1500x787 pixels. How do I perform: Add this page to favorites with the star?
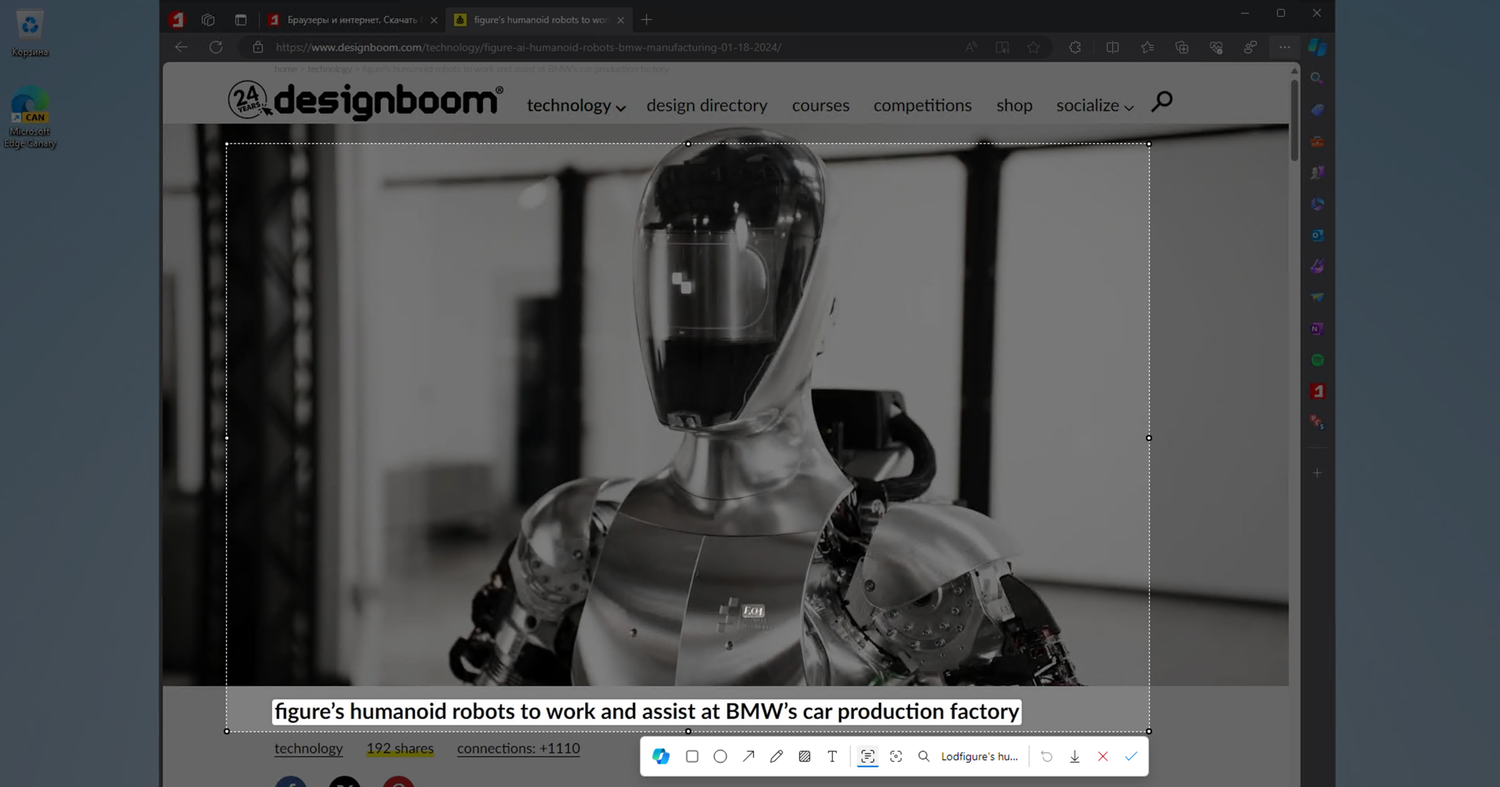coord(1033,47)
